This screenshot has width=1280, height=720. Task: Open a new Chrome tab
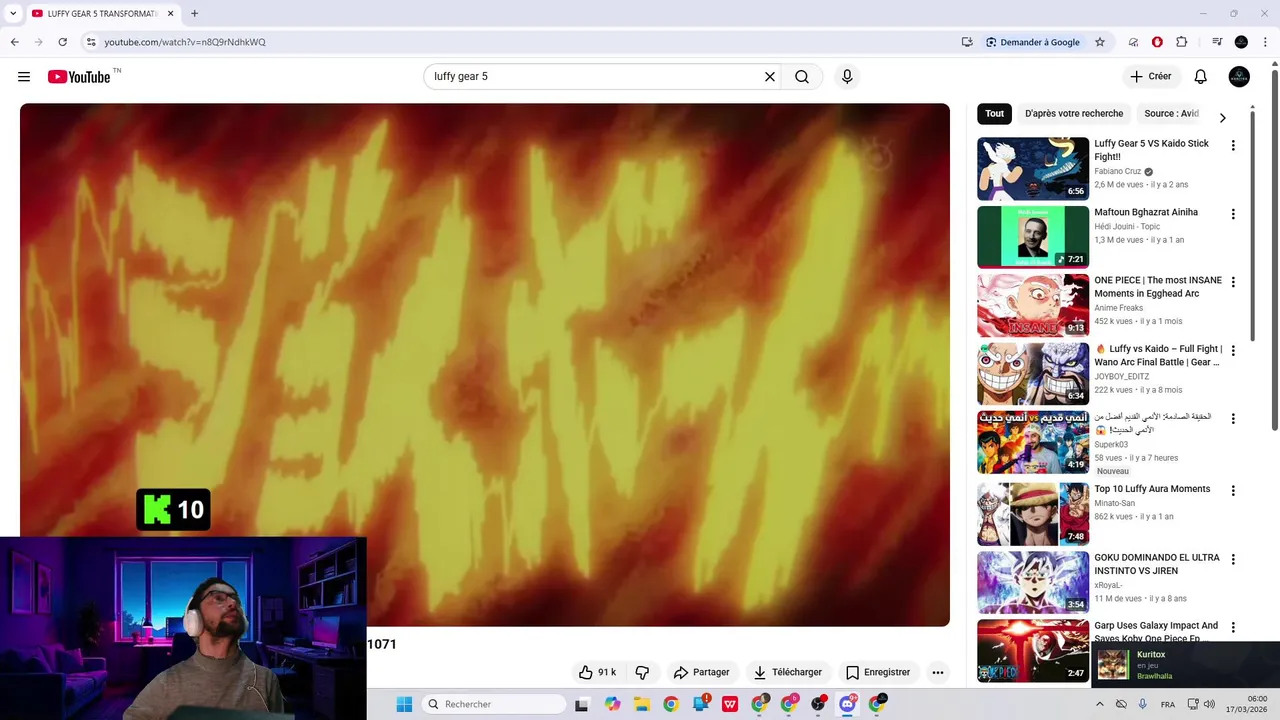point(194,13)
